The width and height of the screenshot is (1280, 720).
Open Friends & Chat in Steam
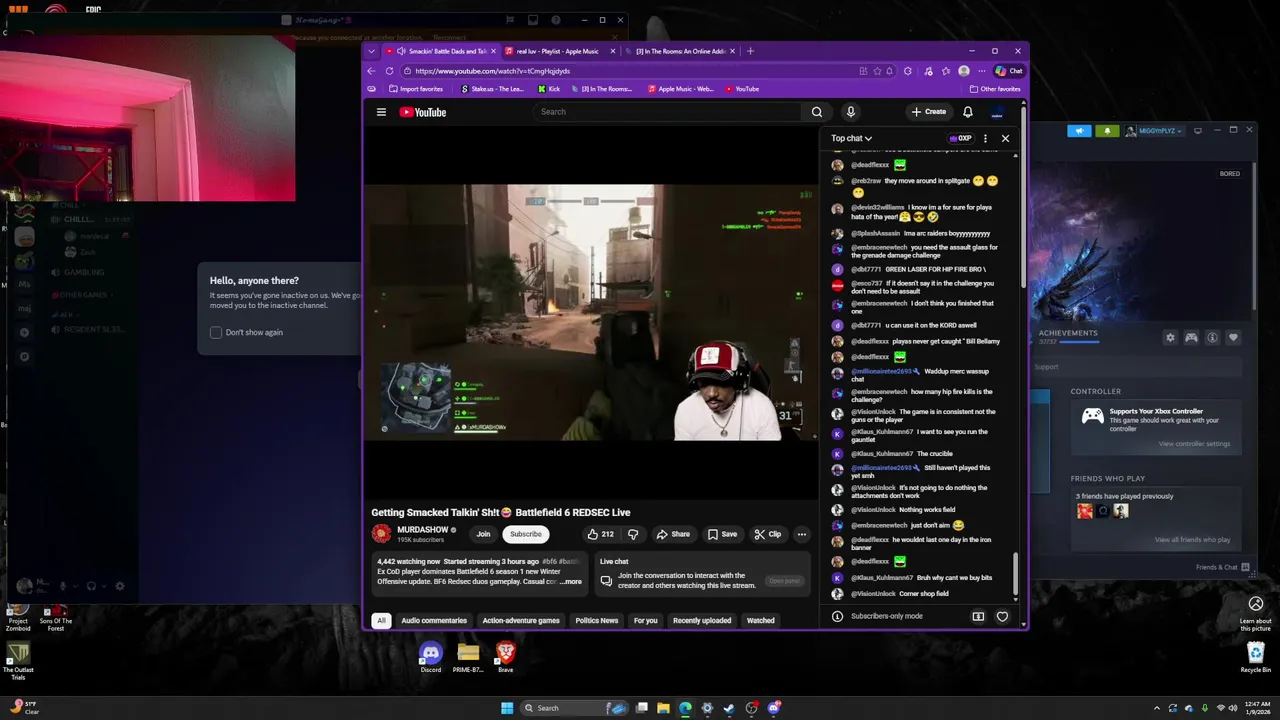coord(1222,567)
